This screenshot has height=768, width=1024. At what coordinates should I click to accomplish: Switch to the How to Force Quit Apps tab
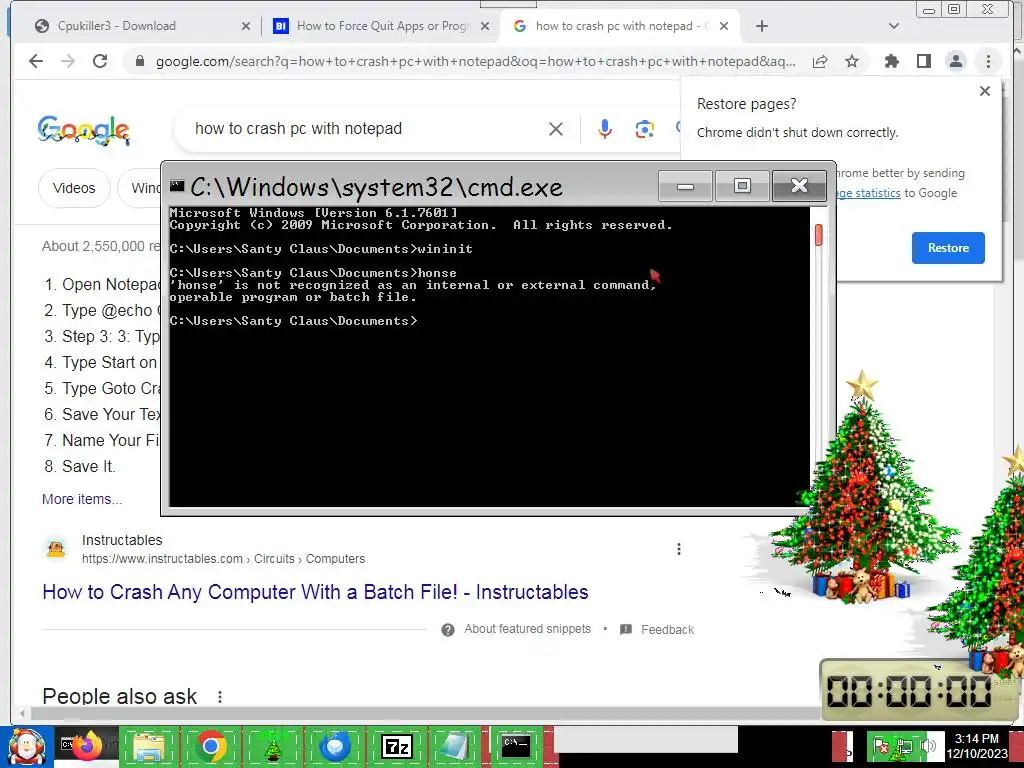coord(383,26)
